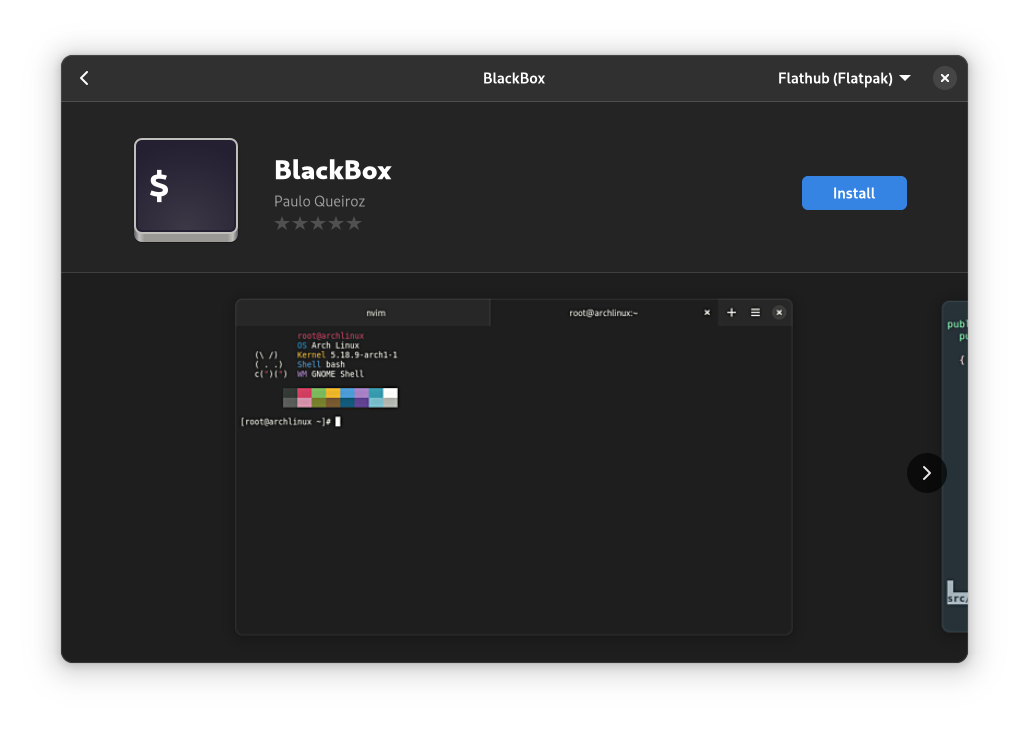Open the hamburger menu in the terminal screenshot
This screenshot has width=1029, height=730.
click(755, 312)
